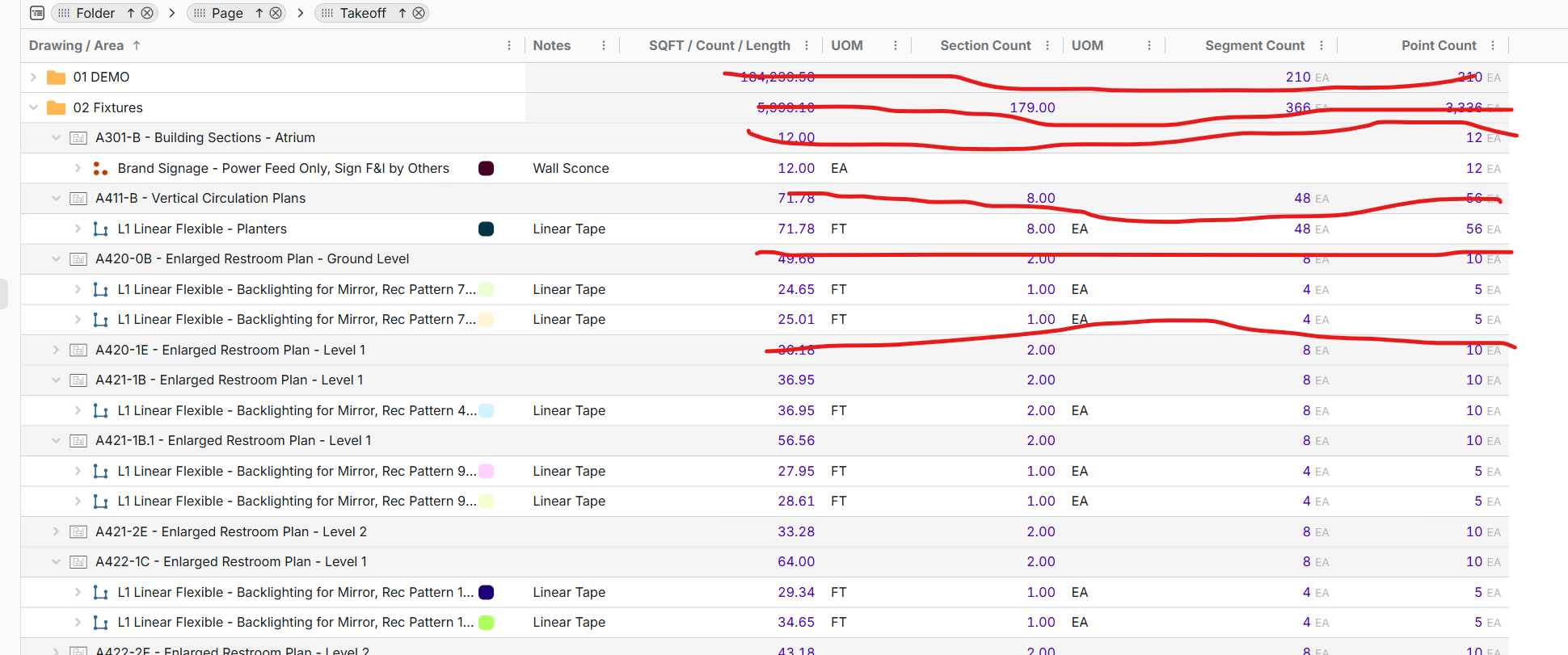This screenshot has width=1568, height=655.
Task: Select the A301-B Building Sections - Atrium row
Action: coord(204,138)
